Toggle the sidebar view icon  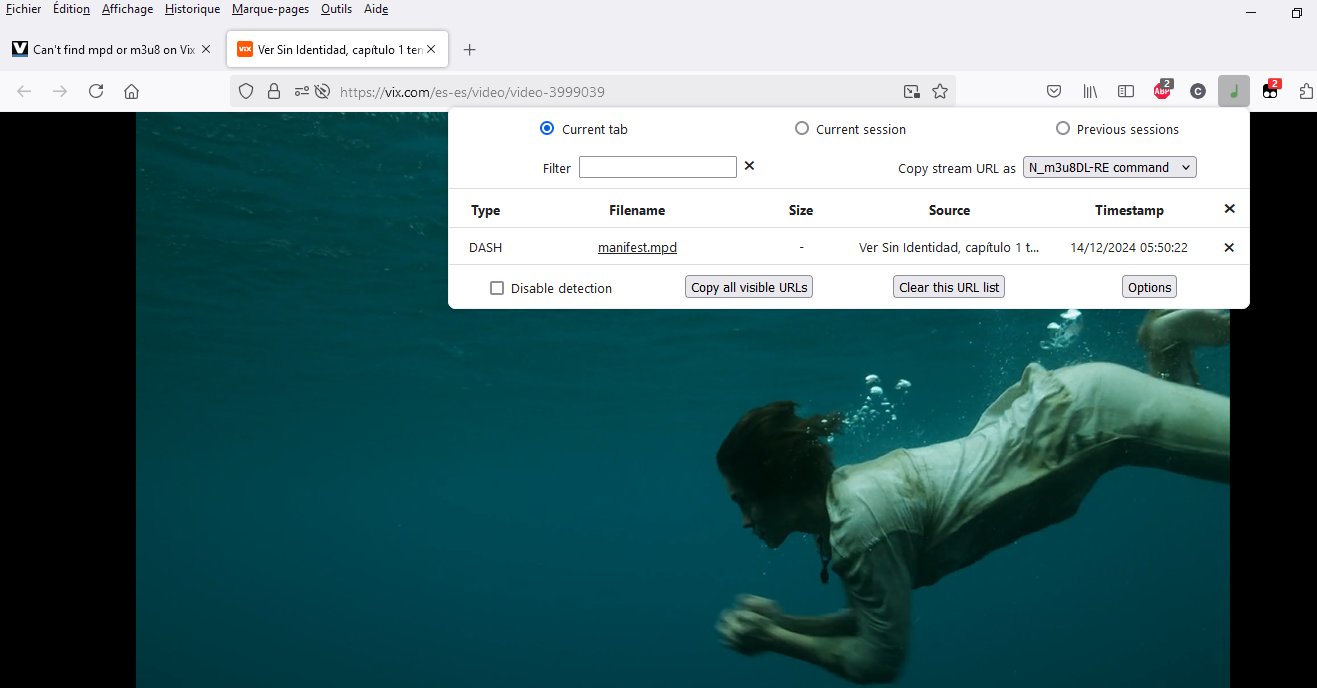1126,91
